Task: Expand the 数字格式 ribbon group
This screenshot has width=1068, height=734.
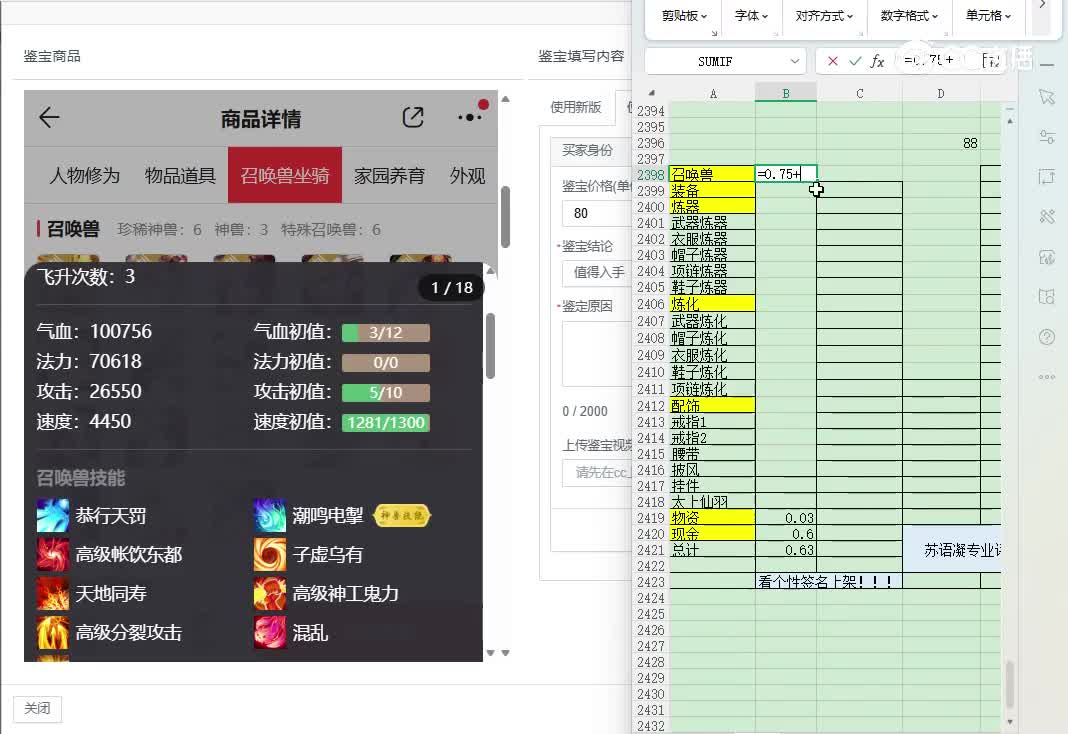Action: (908, 15)
